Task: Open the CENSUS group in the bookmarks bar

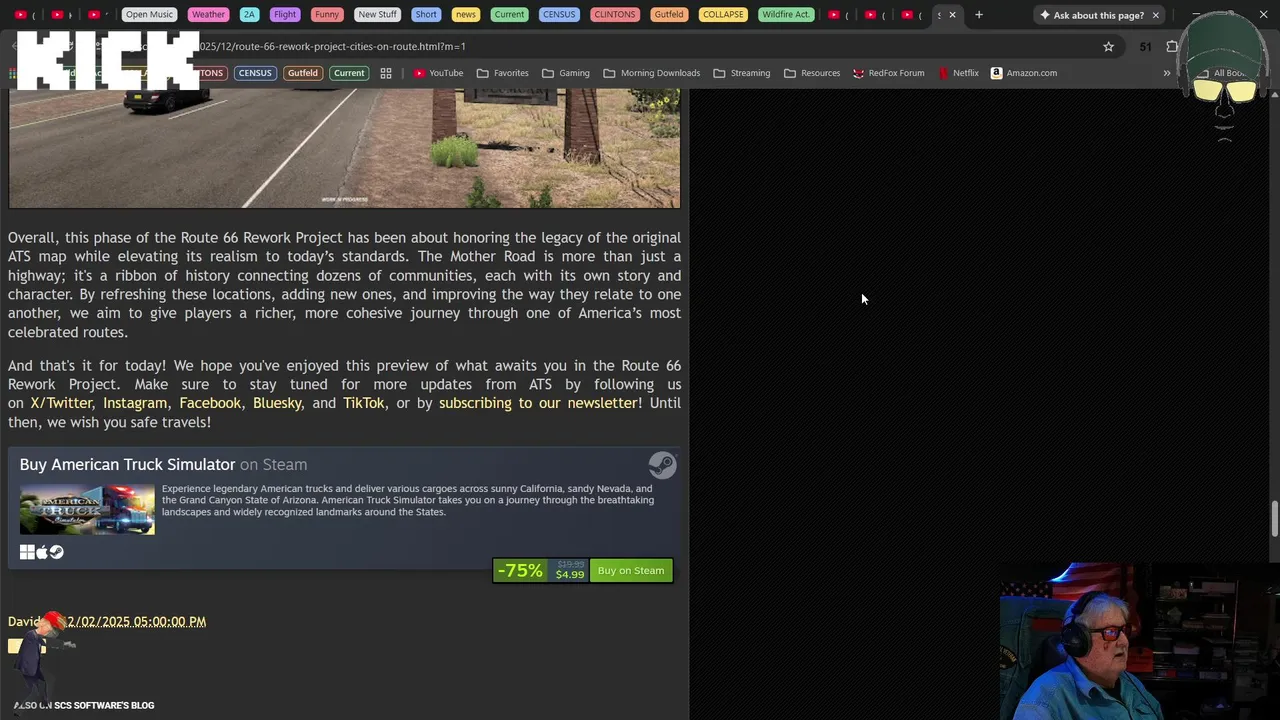Action: tap(255, 73)
